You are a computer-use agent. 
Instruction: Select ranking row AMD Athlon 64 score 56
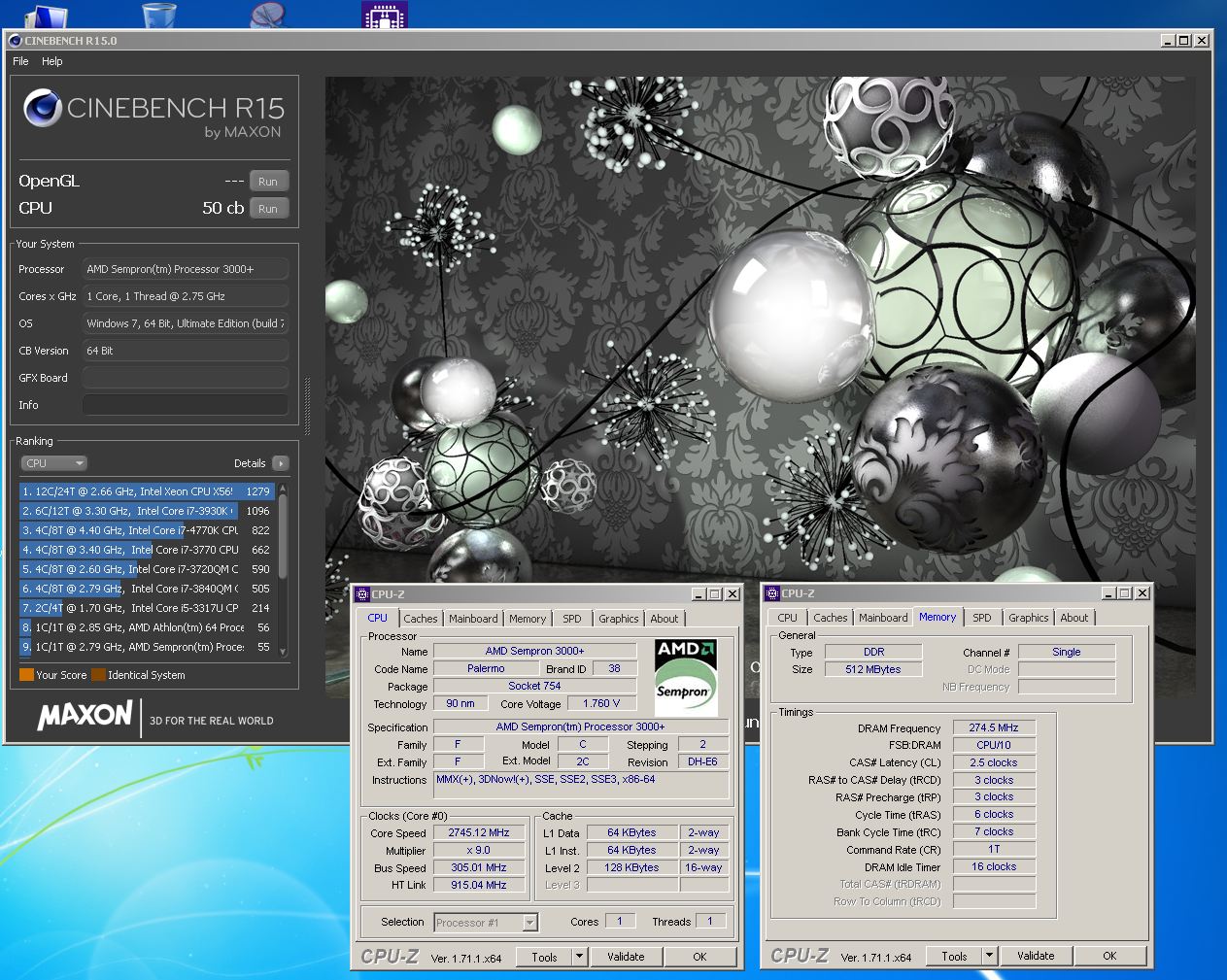click(147, 627)
